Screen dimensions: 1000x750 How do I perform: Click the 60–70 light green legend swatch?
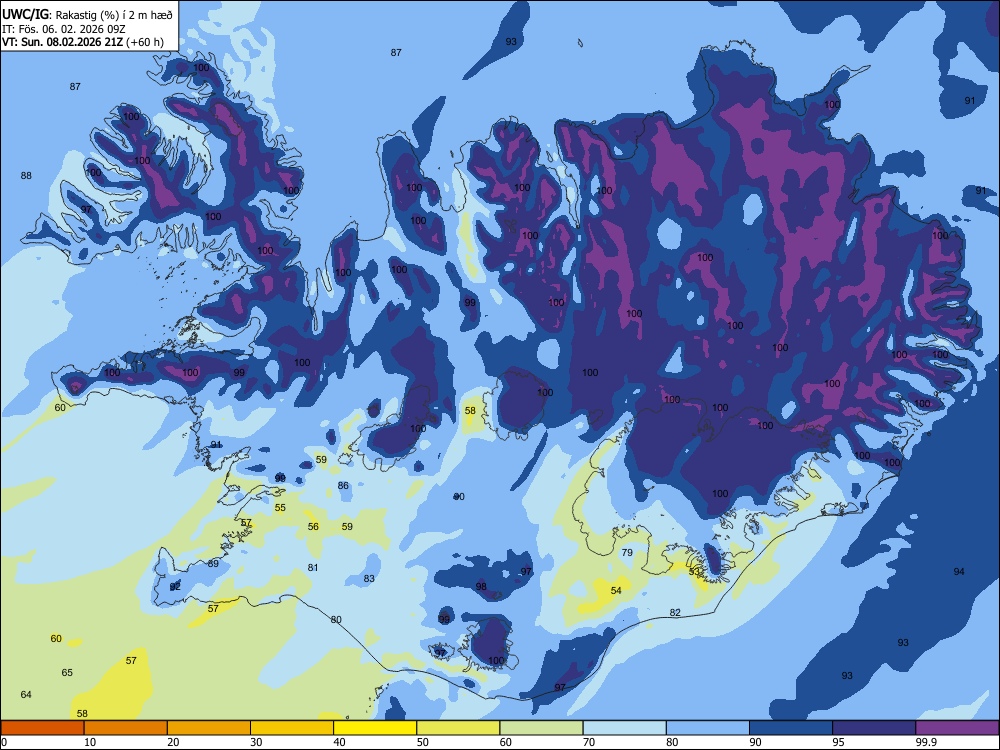pyautogui.click(x=541, y=728)
